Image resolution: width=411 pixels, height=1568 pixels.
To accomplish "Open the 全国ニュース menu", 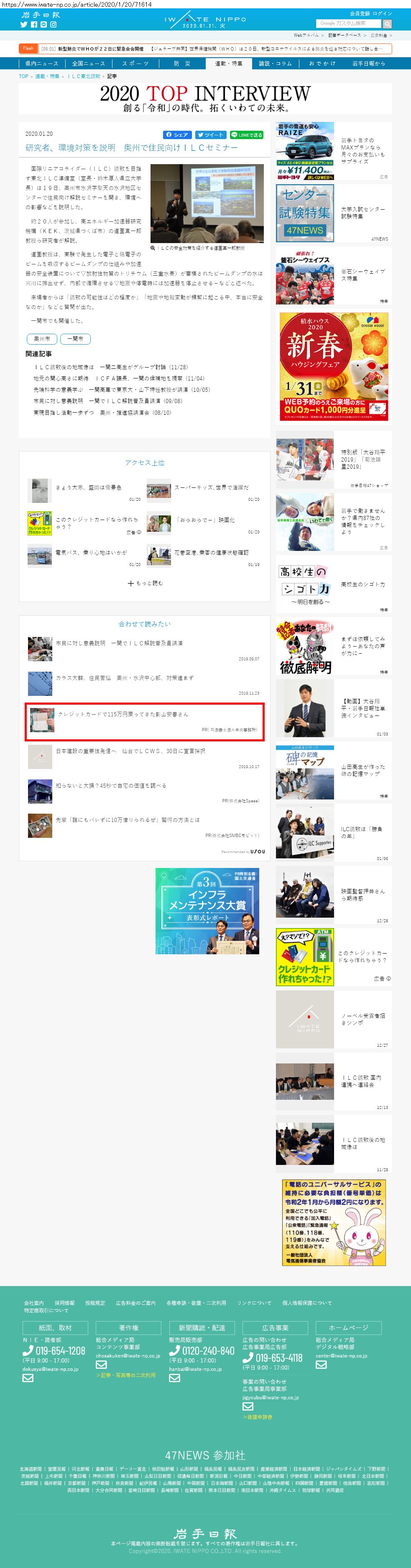I will coord(88,63).
